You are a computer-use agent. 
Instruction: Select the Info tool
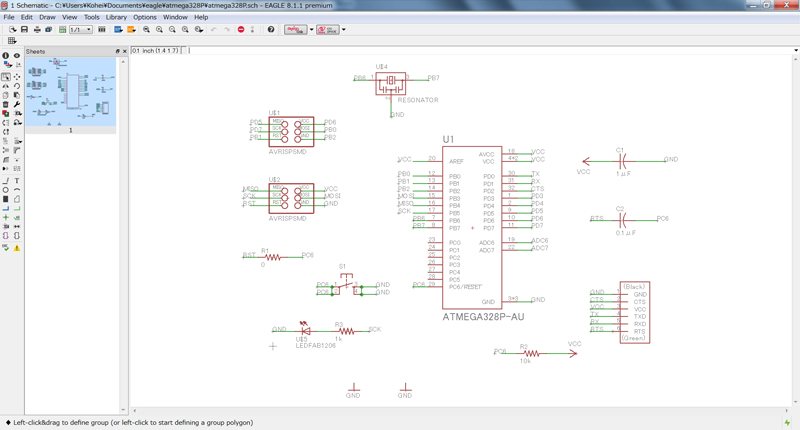pos(6,56)
